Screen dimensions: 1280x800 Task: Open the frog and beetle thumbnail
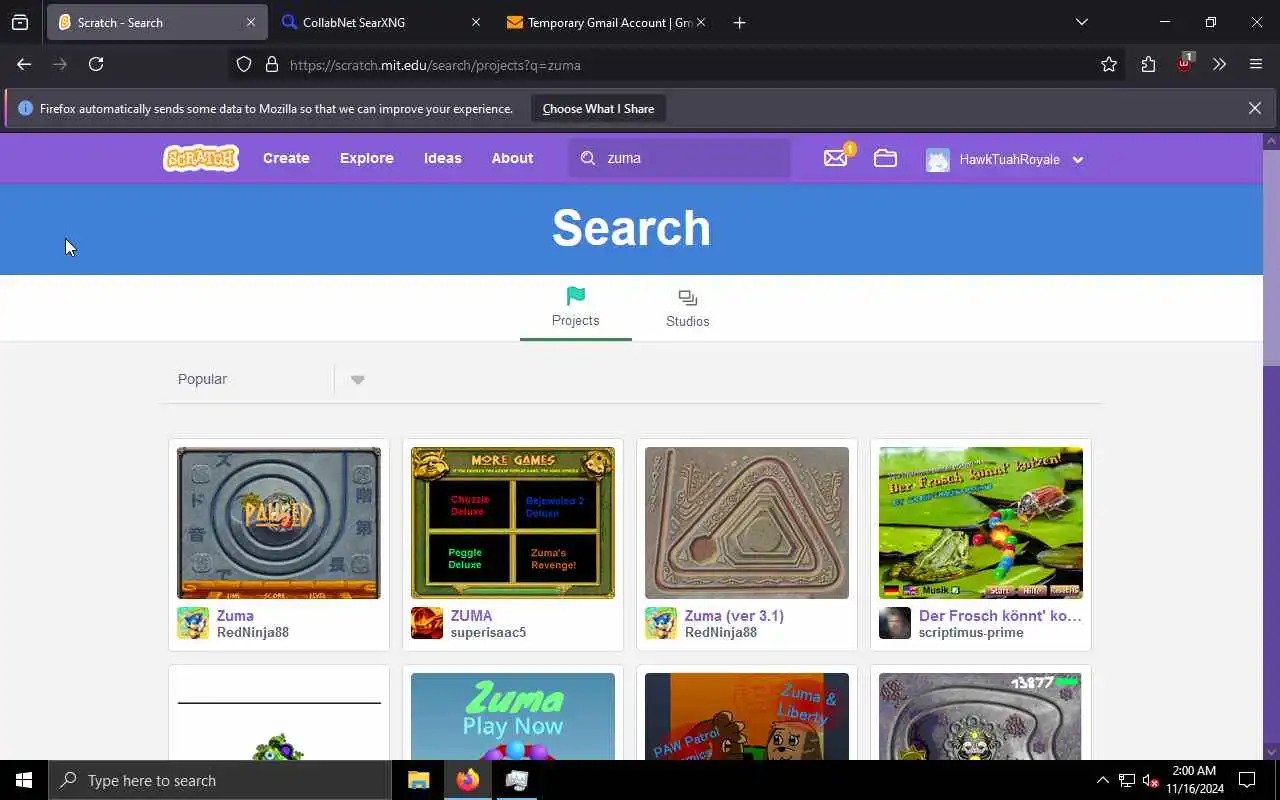[x=981, y=523]
